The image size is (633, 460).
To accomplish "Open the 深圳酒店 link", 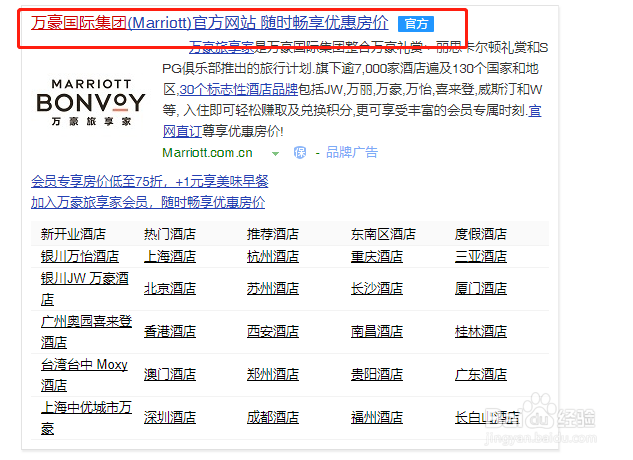I will tap(170, 418).
